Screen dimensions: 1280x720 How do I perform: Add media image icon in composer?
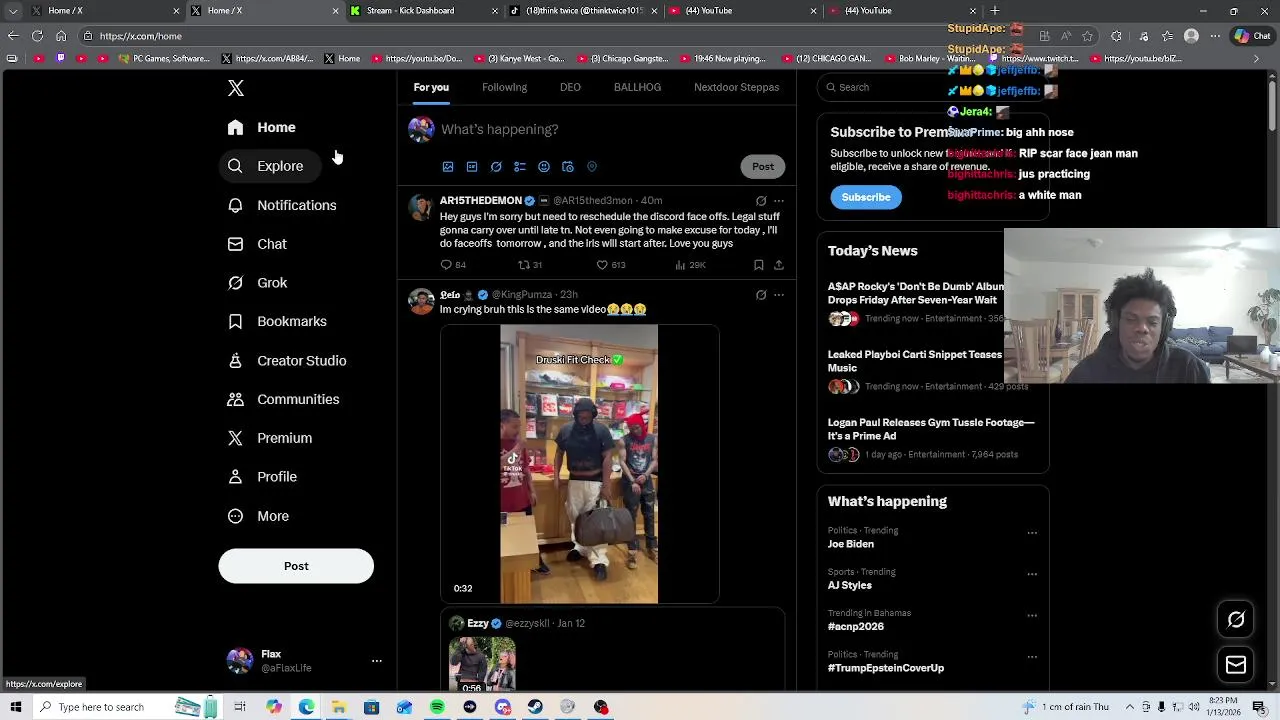point(448,167)
